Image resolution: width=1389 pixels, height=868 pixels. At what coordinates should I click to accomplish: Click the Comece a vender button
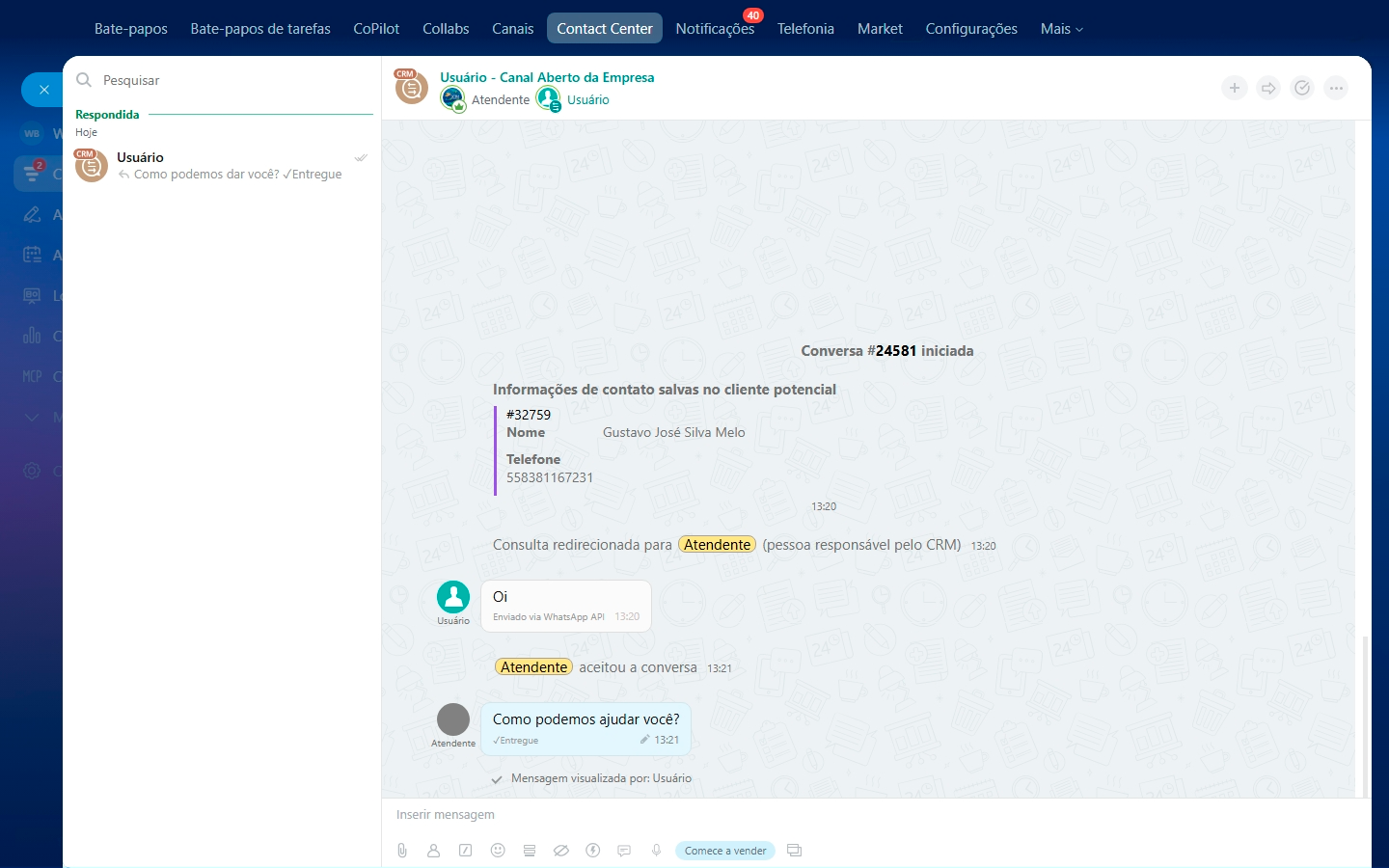[725, 851]
